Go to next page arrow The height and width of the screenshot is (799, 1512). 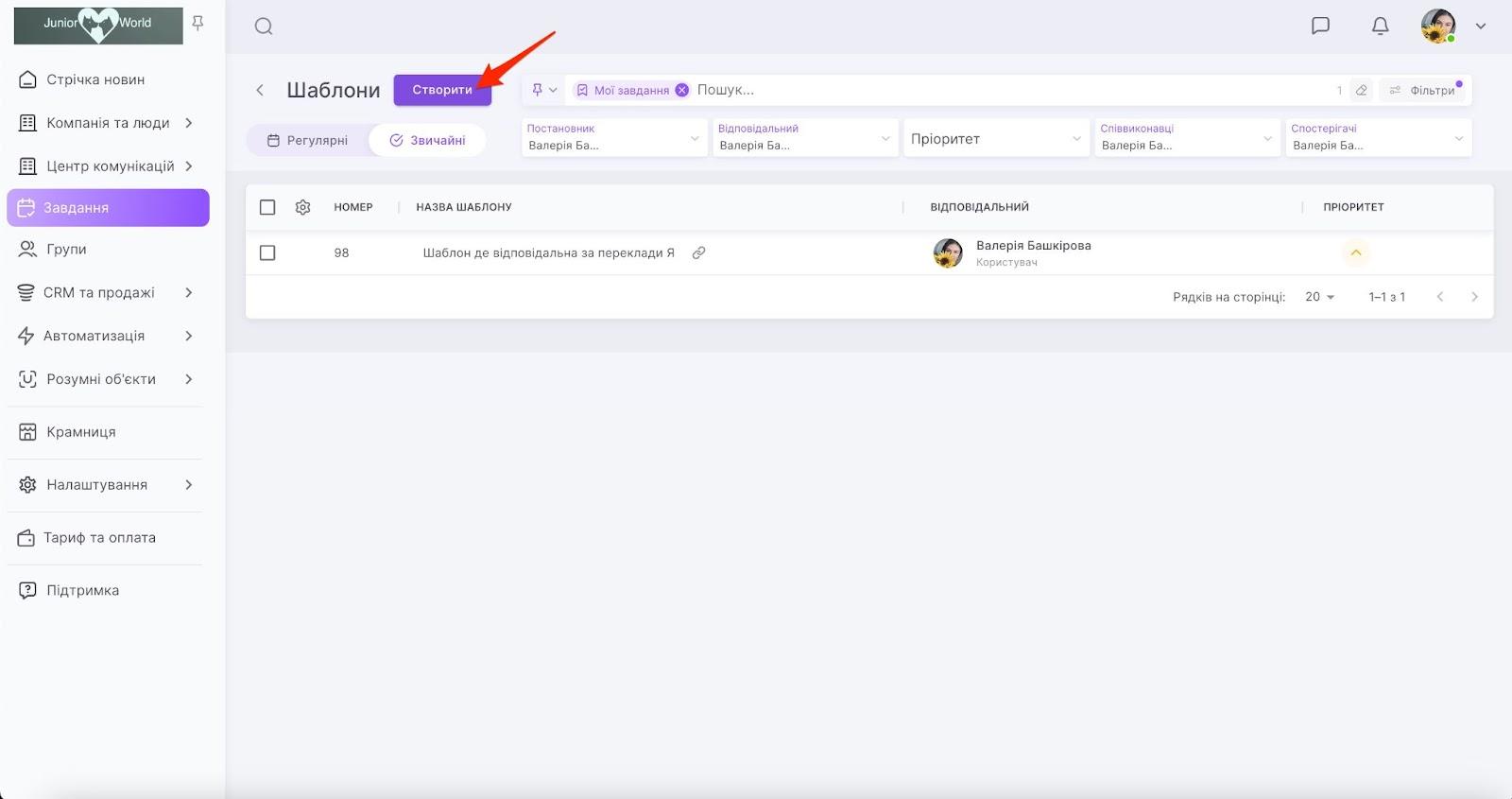[x=1474, y=297]
